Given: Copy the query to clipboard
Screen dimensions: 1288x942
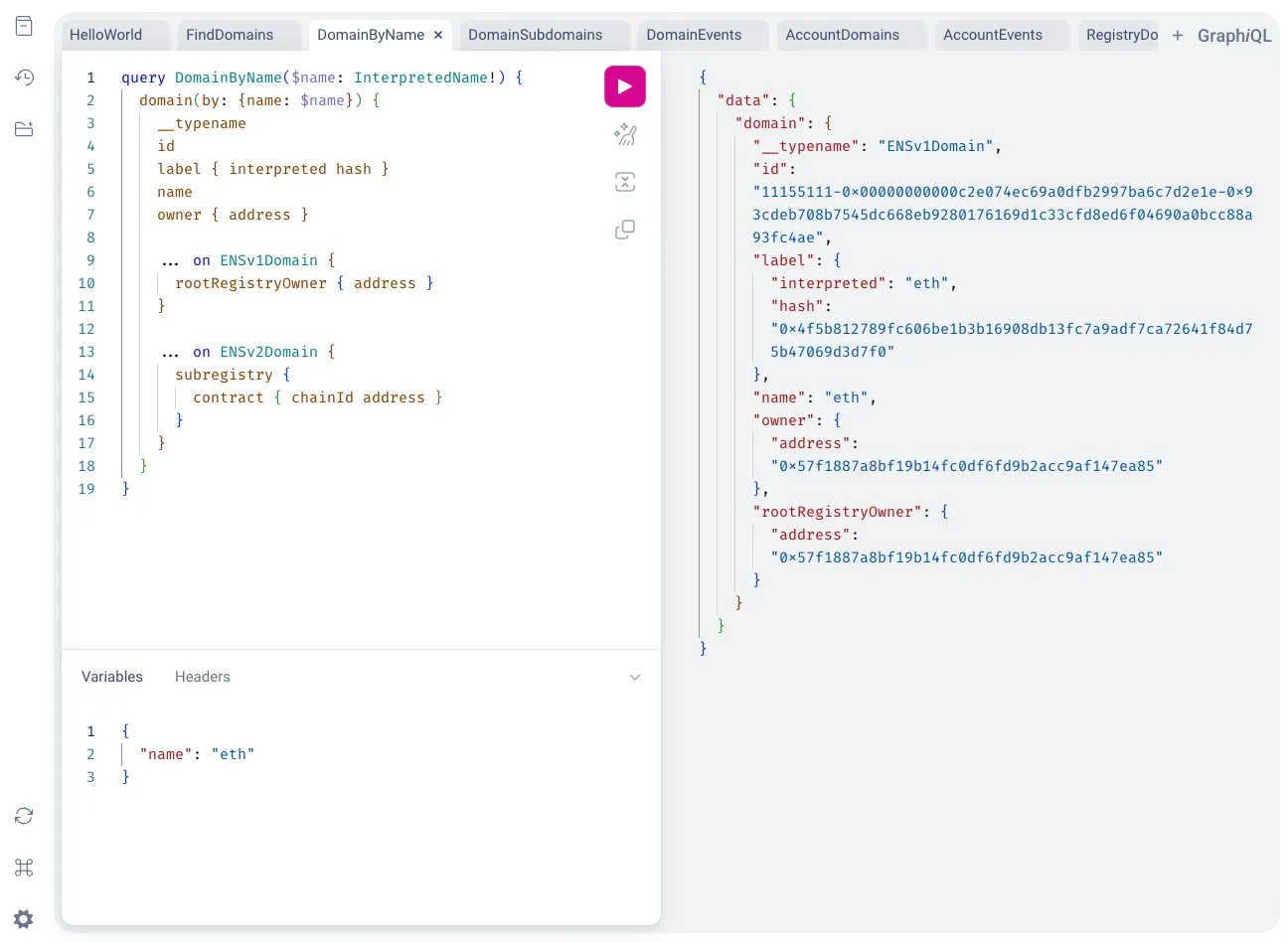Looking at the screenshot, I should coord(625,230).
